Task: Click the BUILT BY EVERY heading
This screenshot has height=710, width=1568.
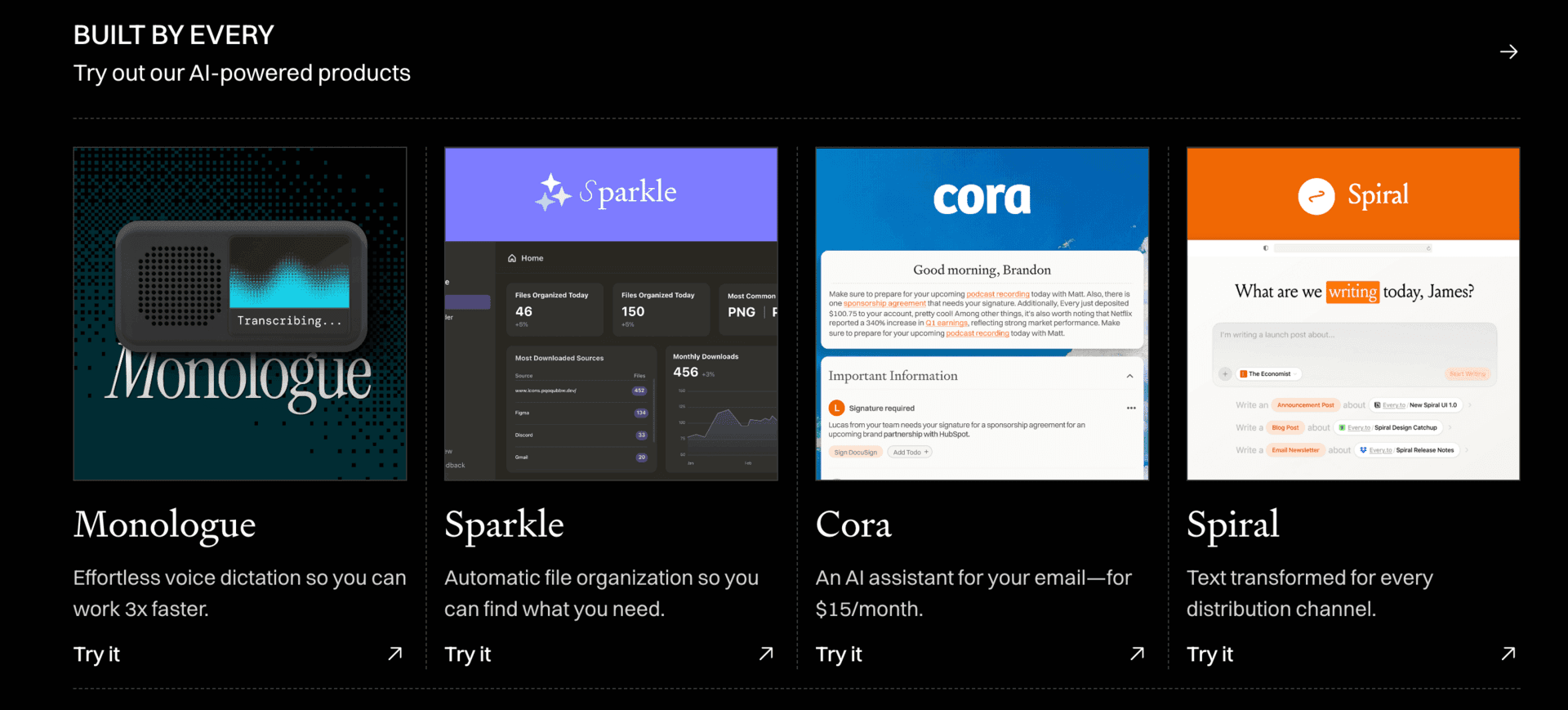Action: pos(174,35)
